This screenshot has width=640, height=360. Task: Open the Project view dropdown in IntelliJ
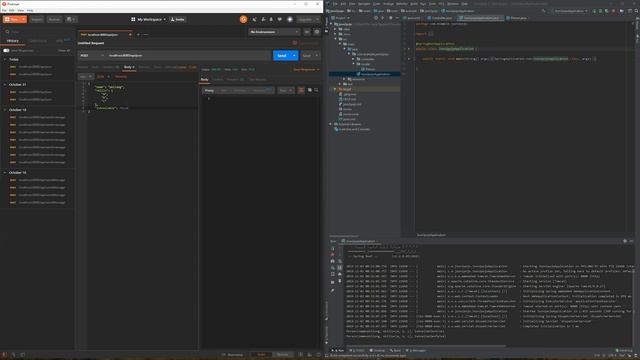pyautogui.click(x=340, y=18)
